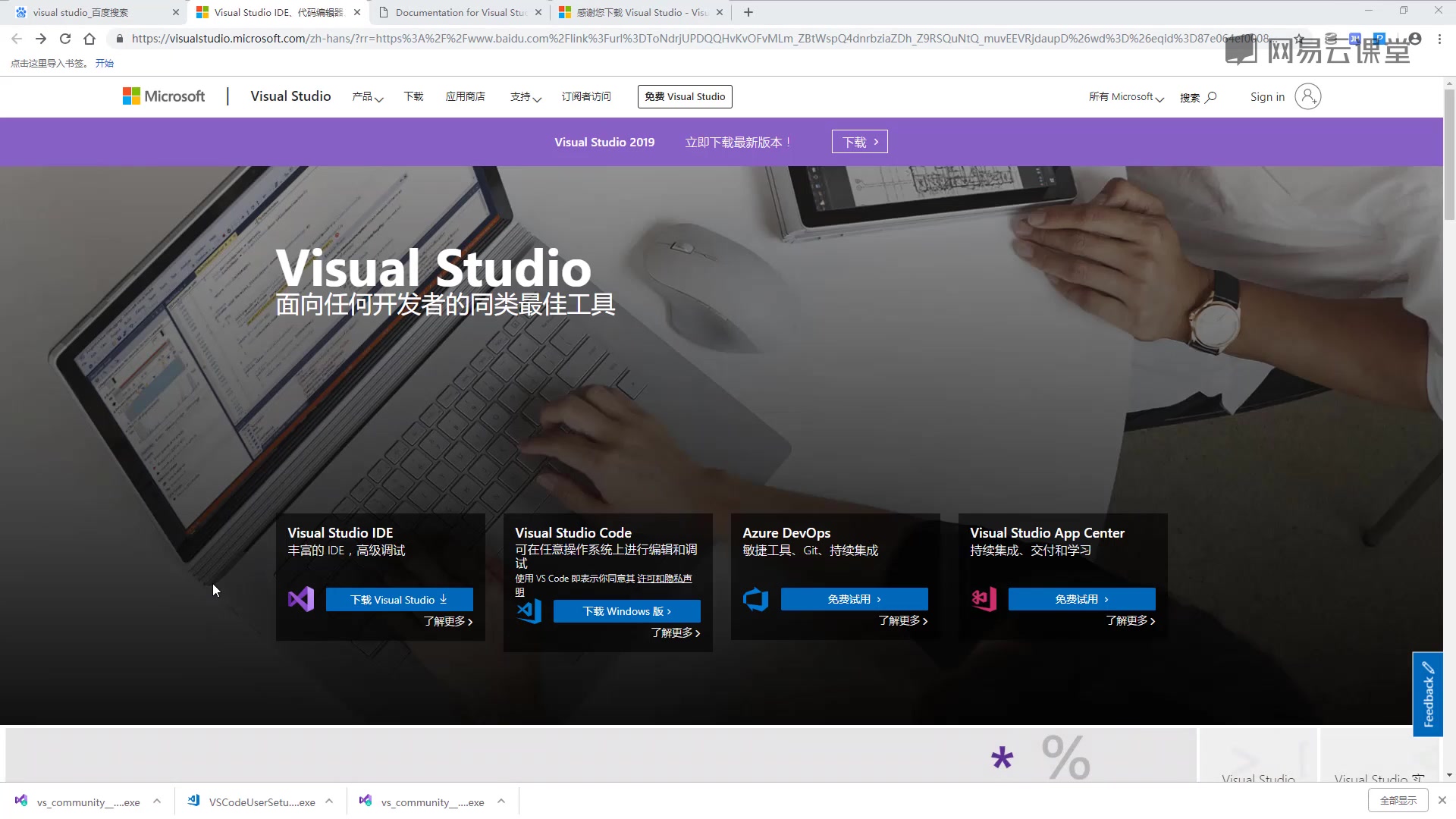Open new browser tab
The image size is (1456, 819).
748,12
